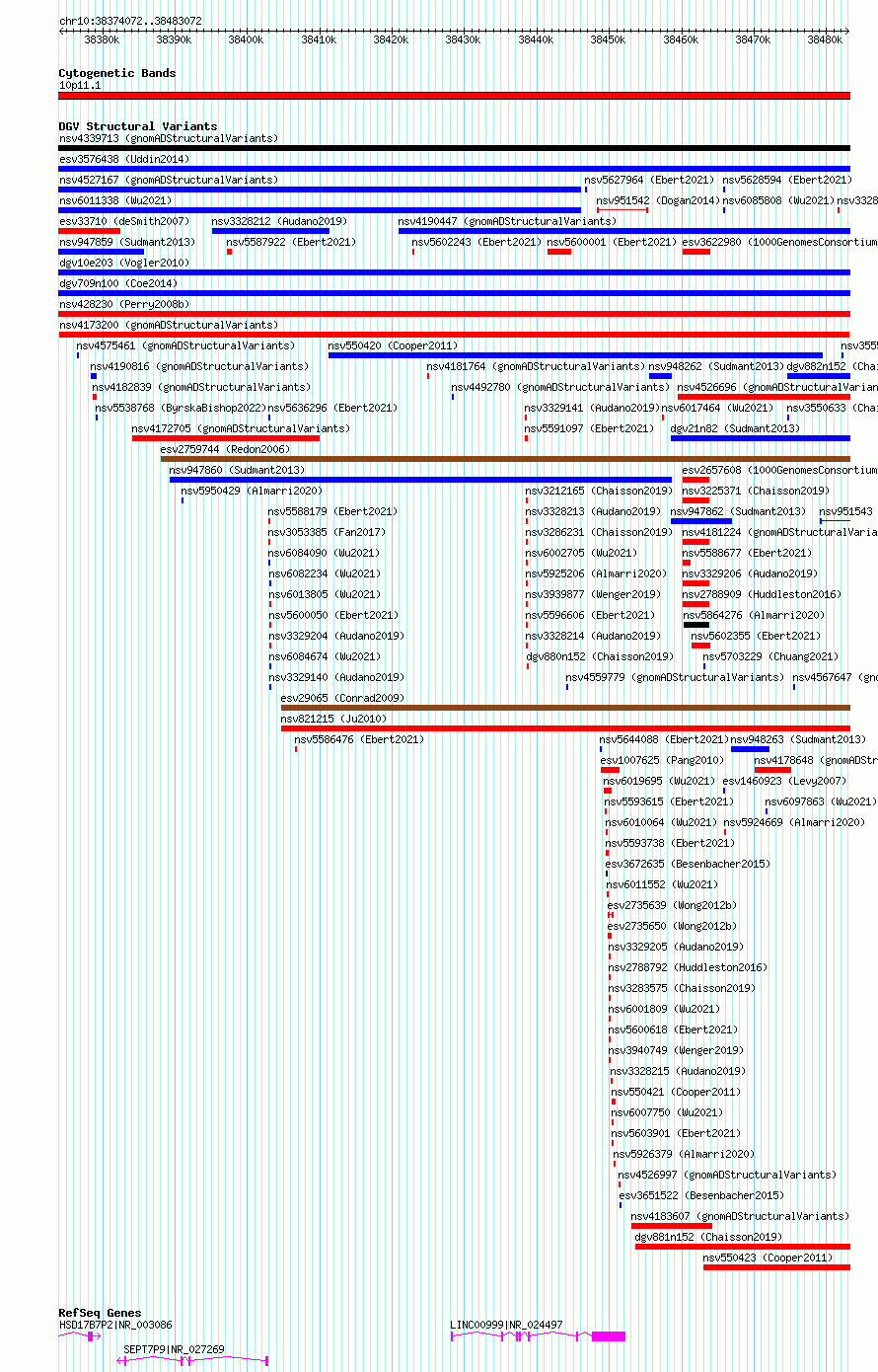This screenshot has width=878, height=1372.
Task: Select nsv821215 (Ju2010) variant label
Action: 334,719
